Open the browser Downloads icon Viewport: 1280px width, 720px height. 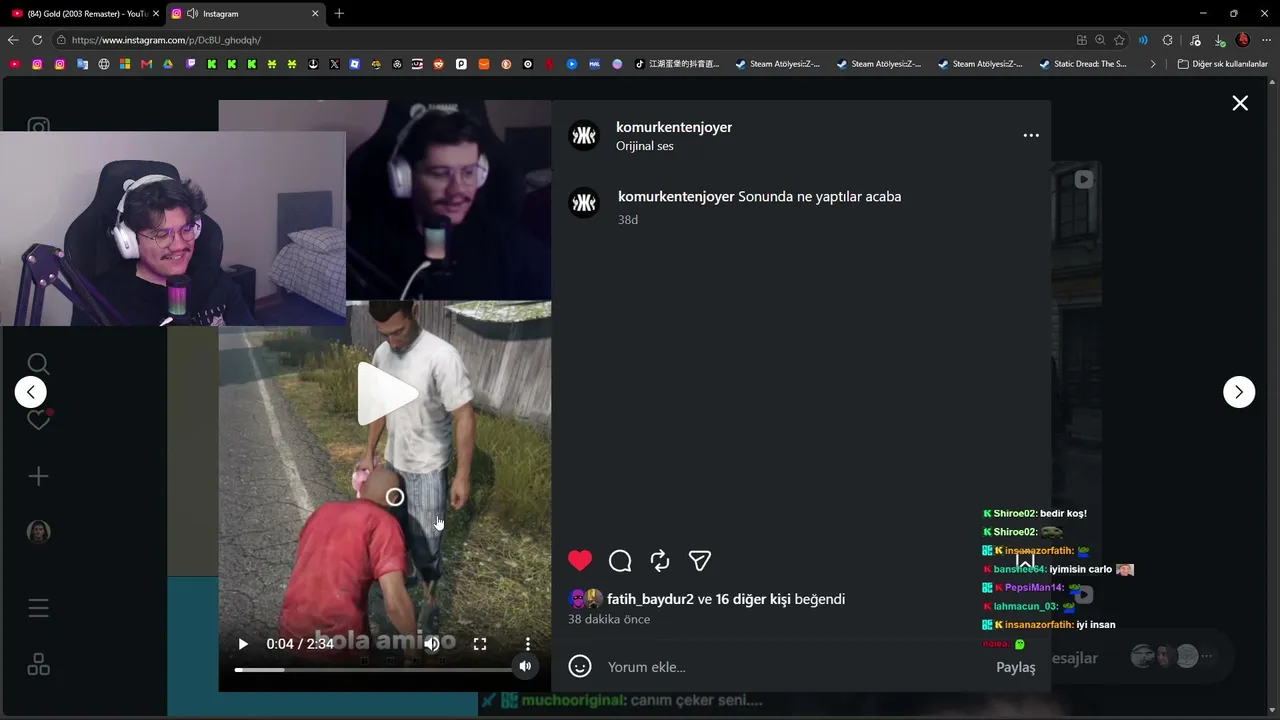pos(1220,40)
